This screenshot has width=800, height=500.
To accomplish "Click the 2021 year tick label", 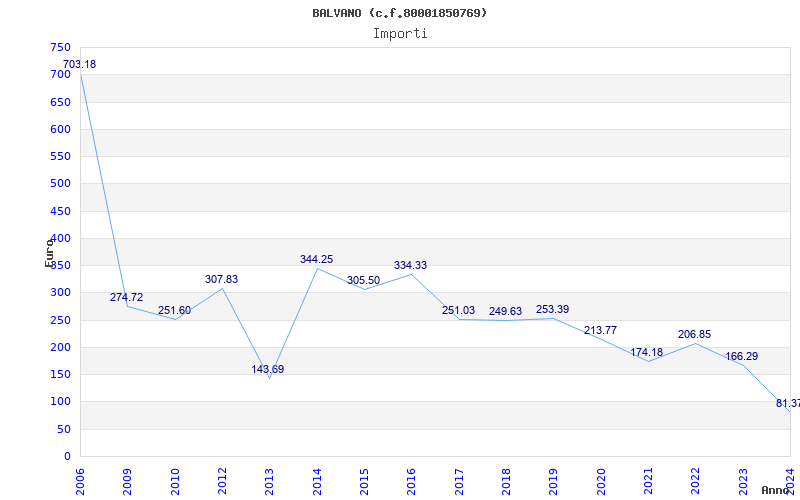I will click(648, 482).
